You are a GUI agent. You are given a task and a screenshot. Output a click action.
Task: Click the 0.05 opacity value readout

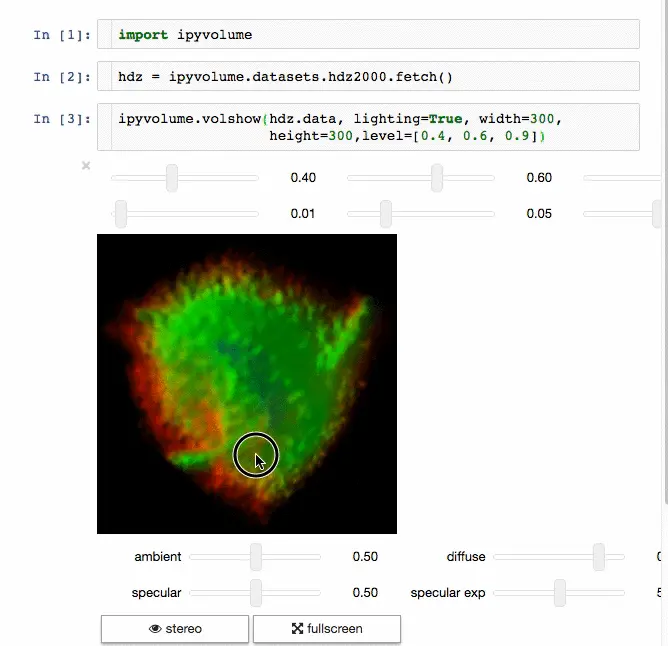click(x=539, y=213)
